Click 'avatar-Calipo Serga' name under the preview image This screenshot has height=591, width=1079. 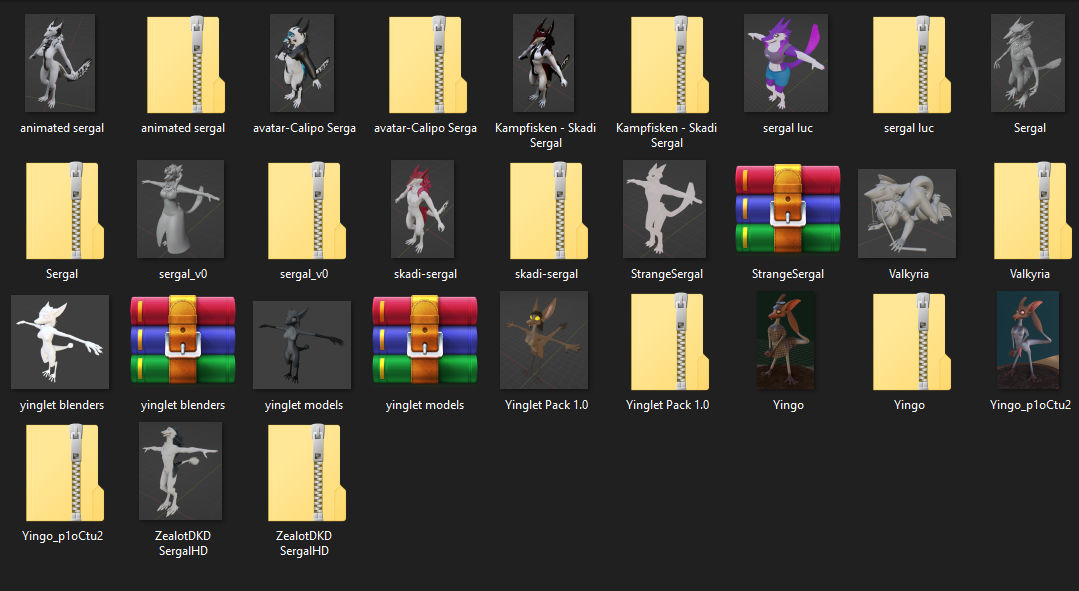point(304,128)
